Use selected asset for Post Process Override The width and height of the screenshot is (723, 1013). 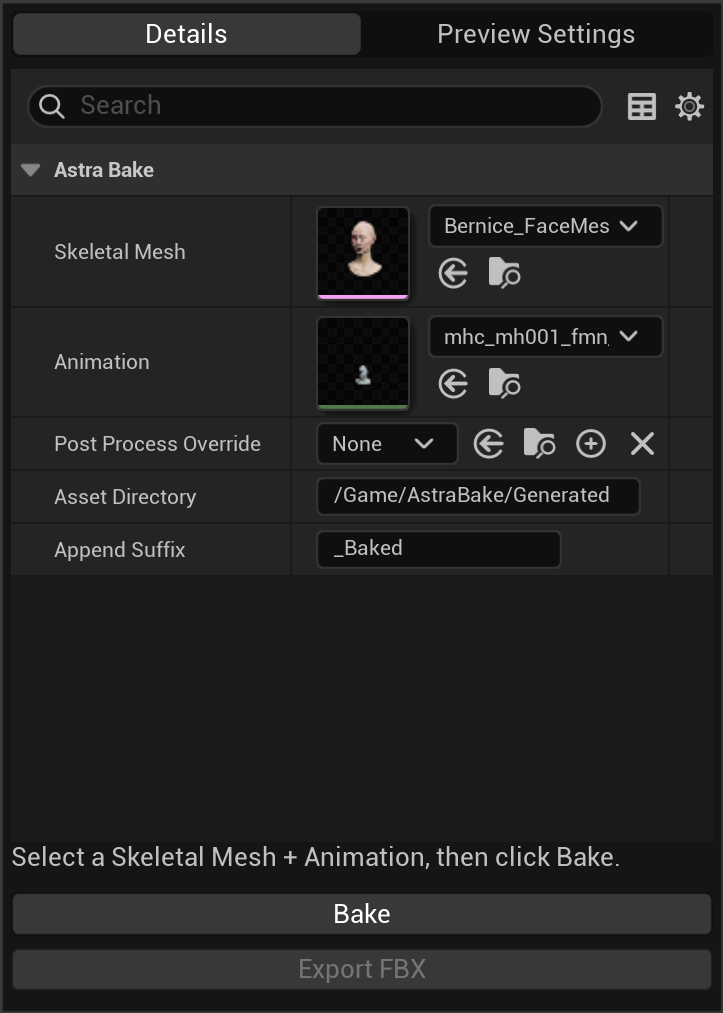pos(488,444)
